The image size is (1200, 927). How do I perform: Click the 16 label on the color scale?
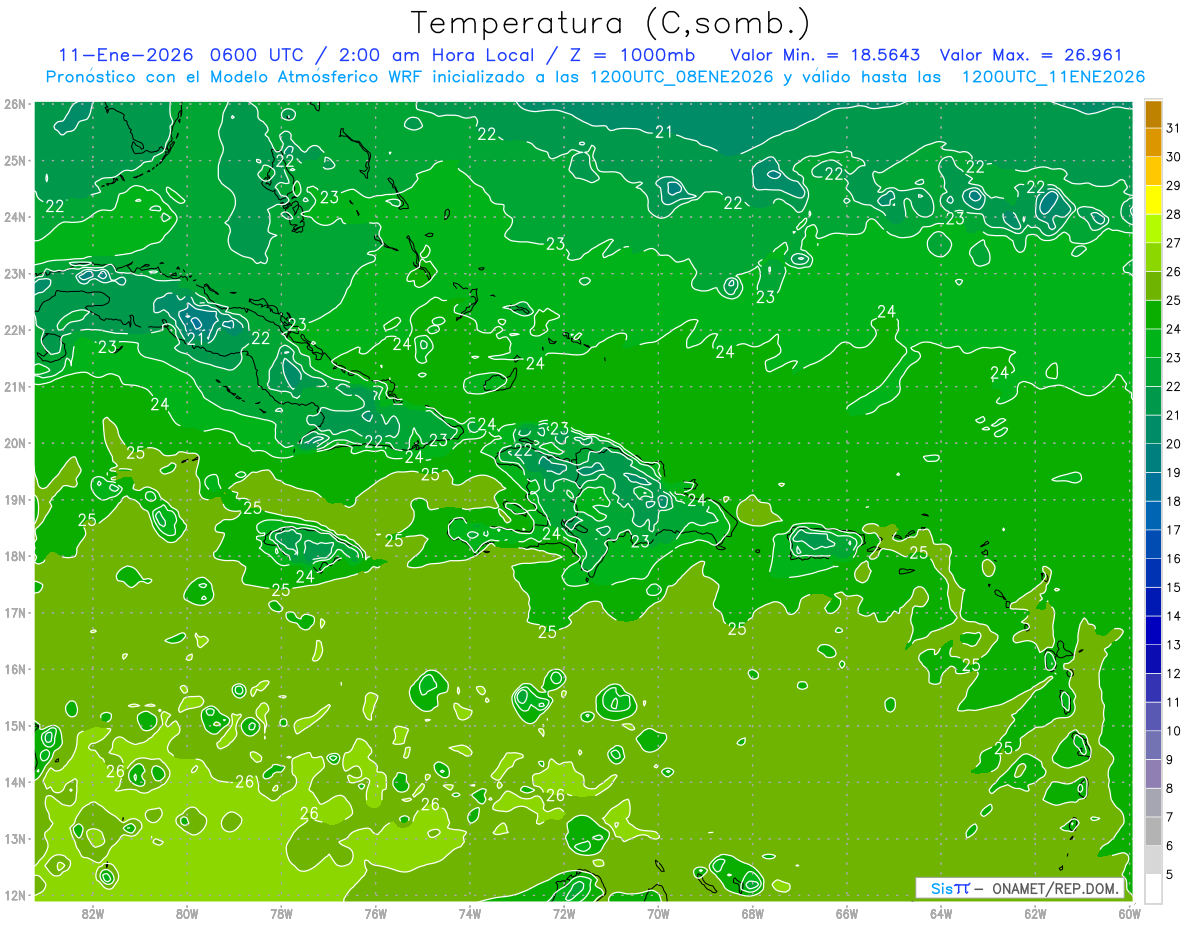click(x=1173, y=559)
